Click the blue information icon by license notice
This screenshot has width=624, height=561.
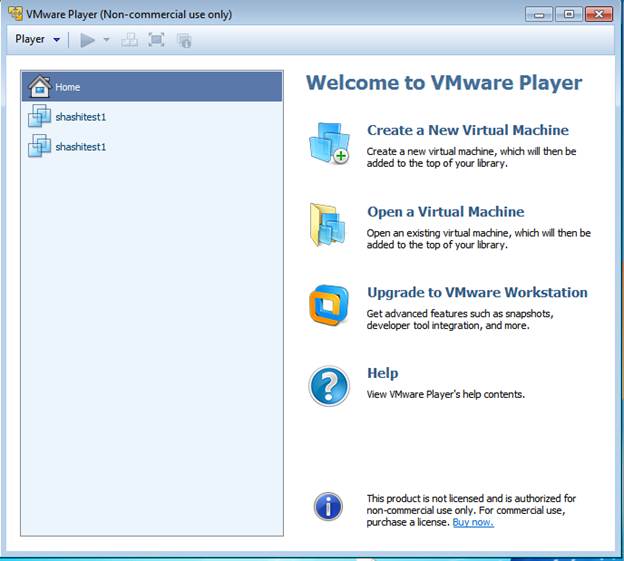click(x=328, y=506)
